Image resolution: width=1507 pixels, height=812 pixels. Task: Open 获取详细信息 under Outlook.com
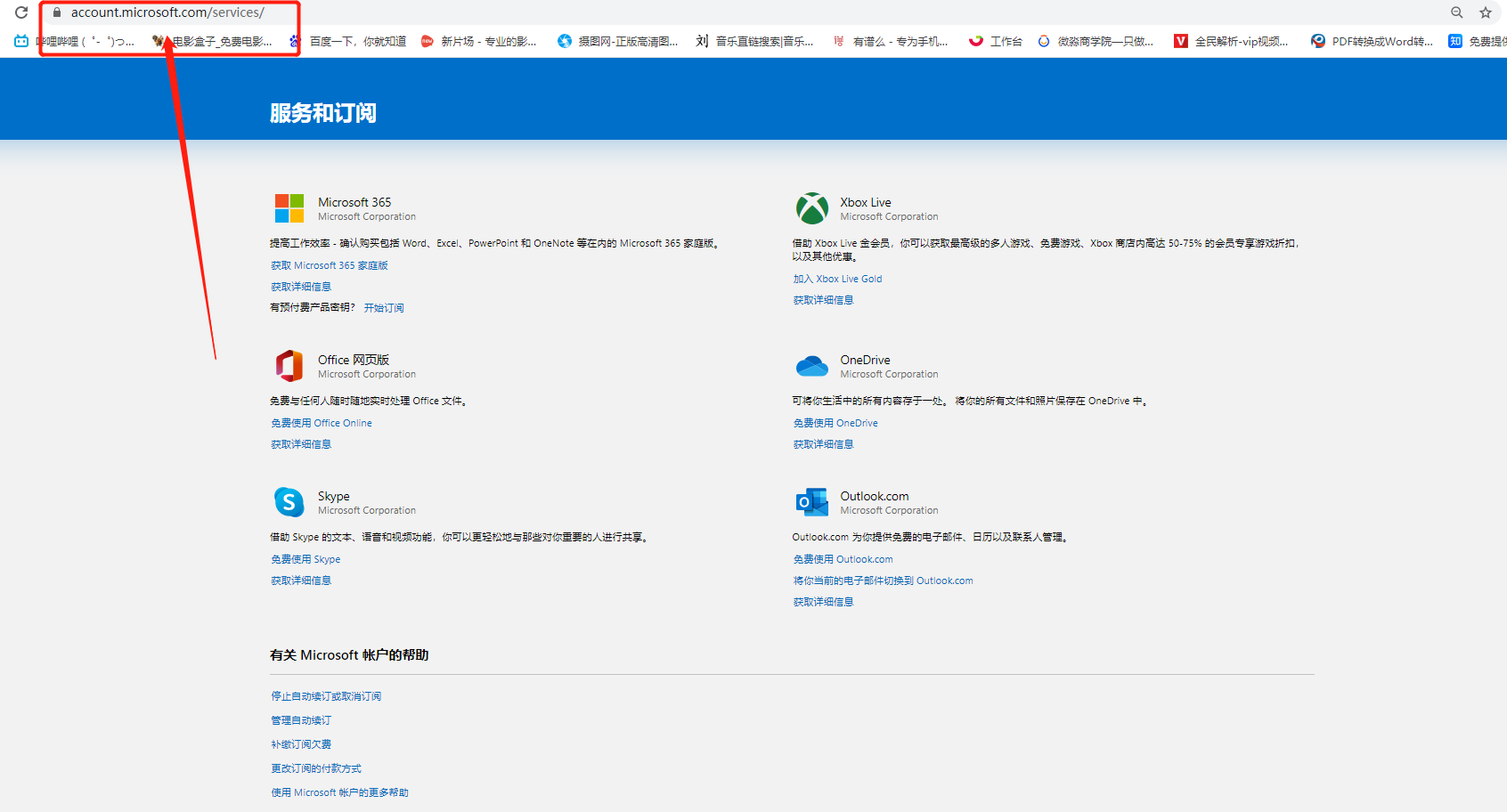click(x=824, y=602)
